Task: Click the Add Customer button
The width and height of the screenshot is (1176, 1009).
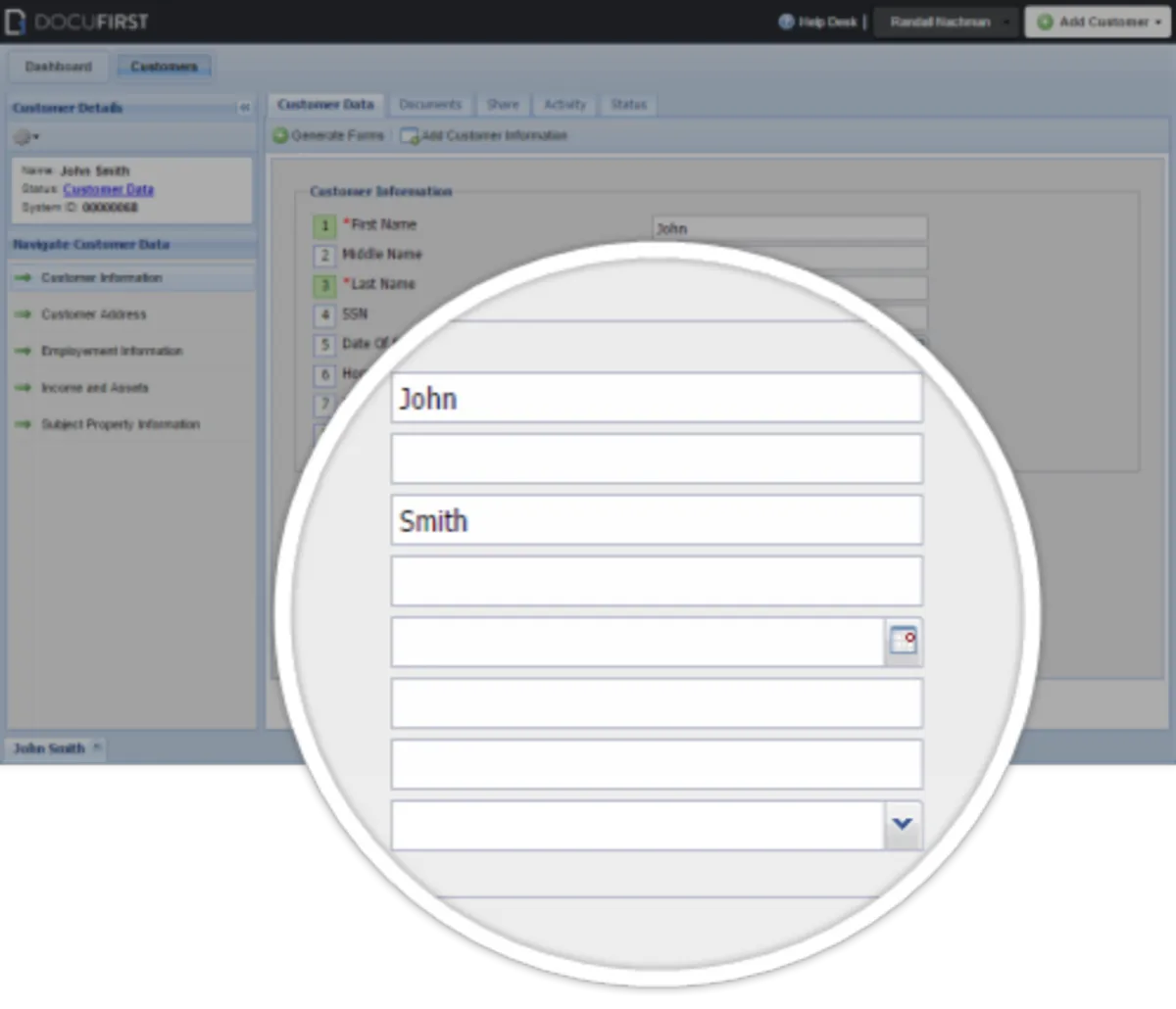Action: [1098, 22]
